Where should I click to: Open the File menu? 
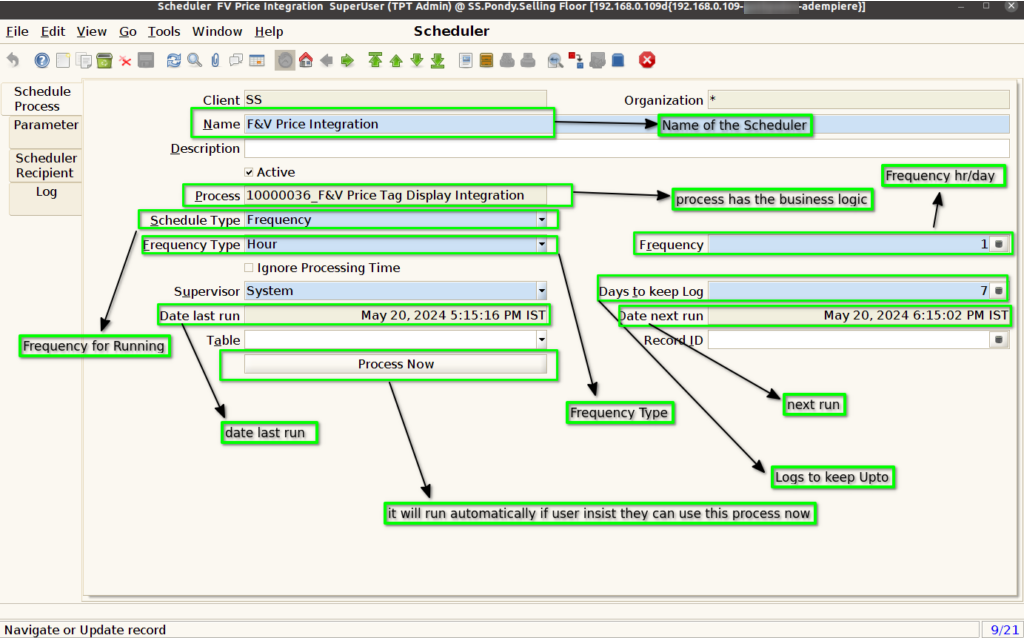coord(17,31)
